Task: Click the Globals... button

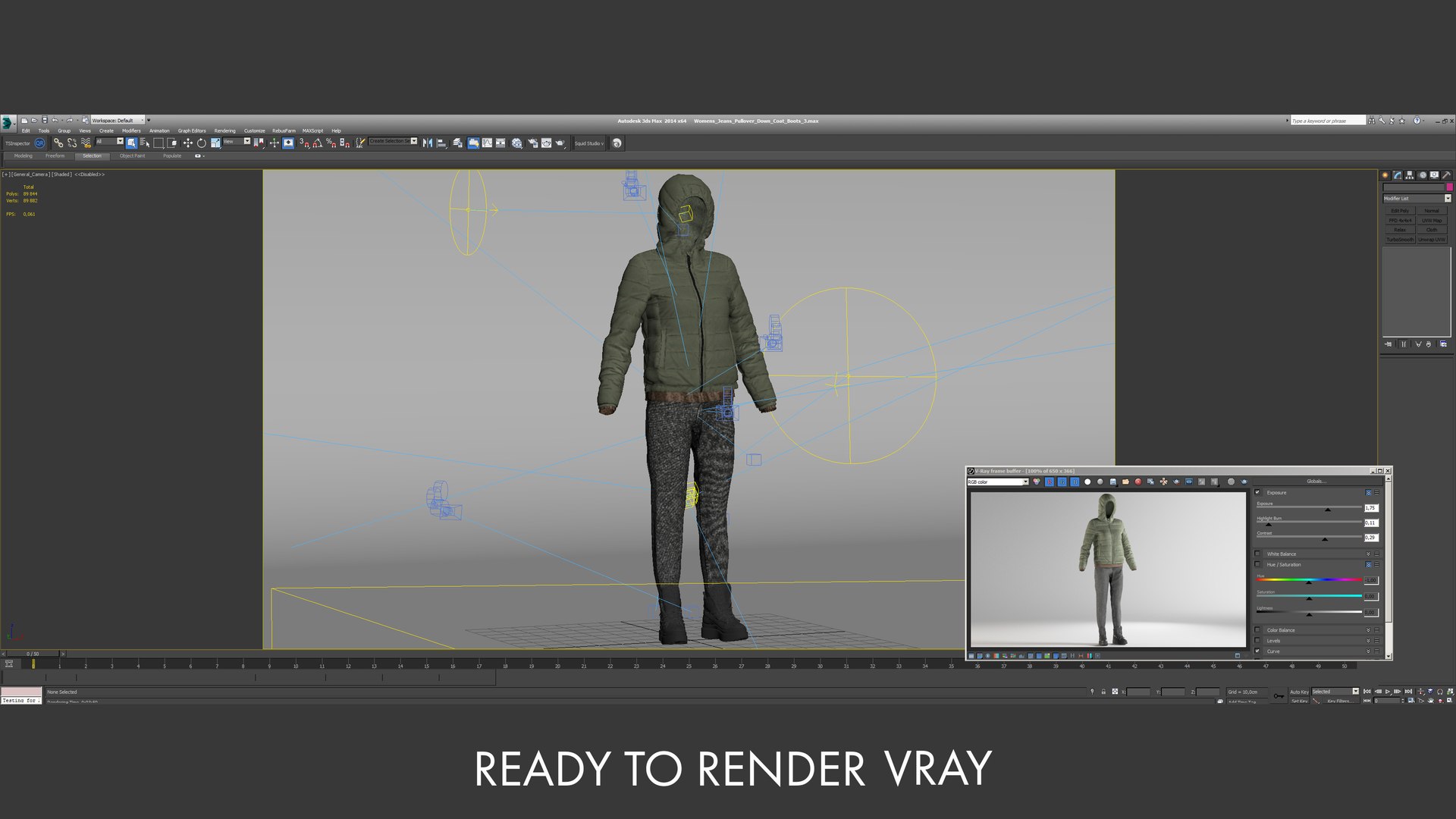Action: click(1316, 481)
